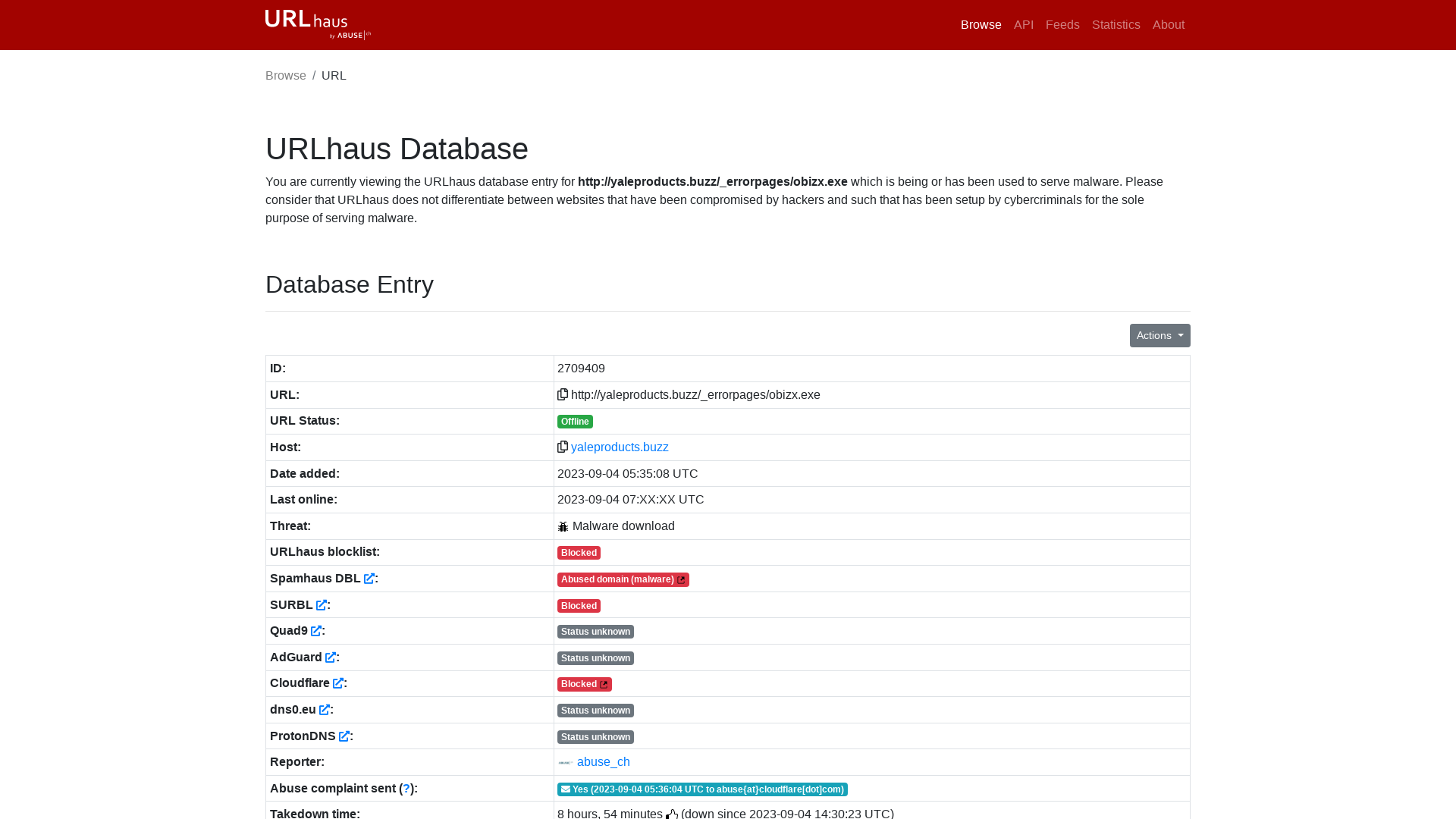This screenshot has width=1456, height=819.
Task: Click the question mark help link for abuse complaint
Action: [406, 789]
